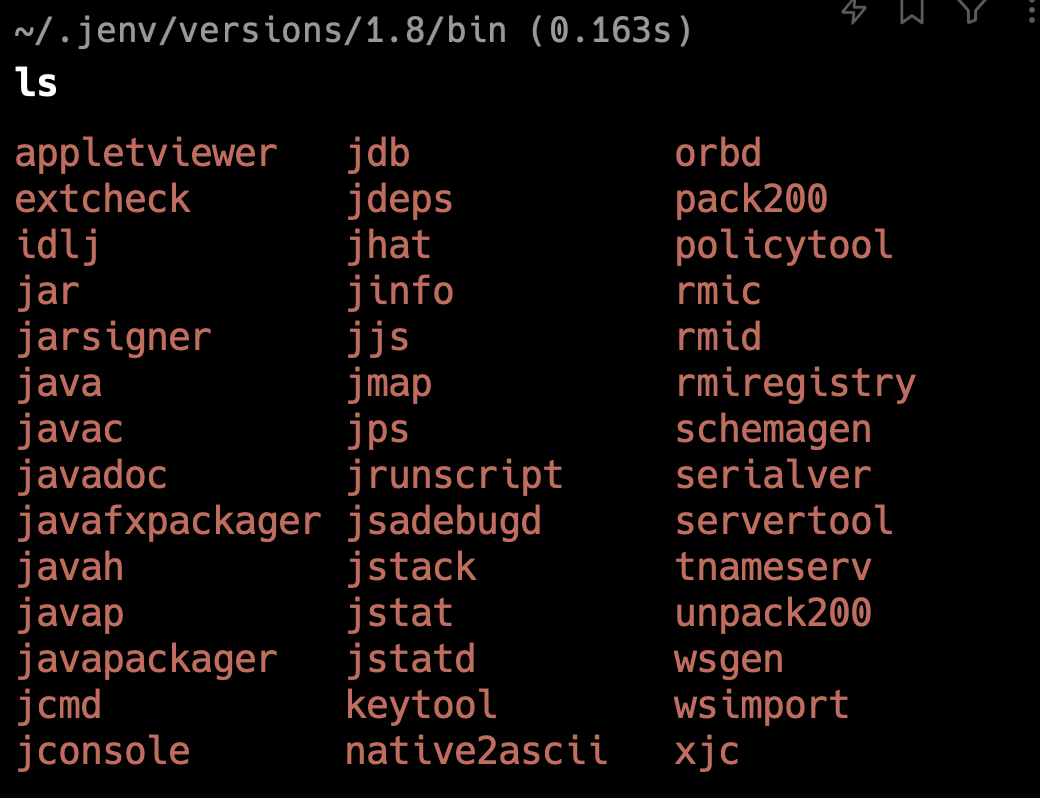Select the rmiregistry file name
Screen dimensions: 1040x798
[795, 383]
